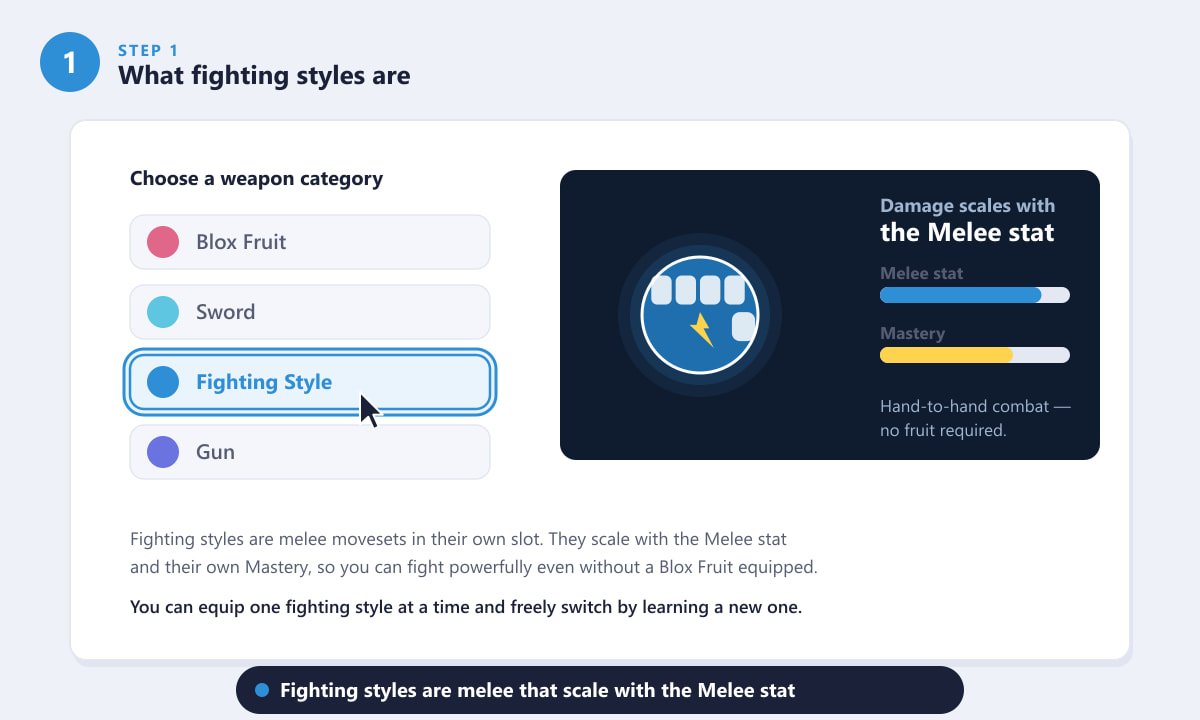The height and width of the screenshot is (720, 1200).
Task: Click the cyan Sword color dot
Action: pyautogui.click(x=163, y=312)
